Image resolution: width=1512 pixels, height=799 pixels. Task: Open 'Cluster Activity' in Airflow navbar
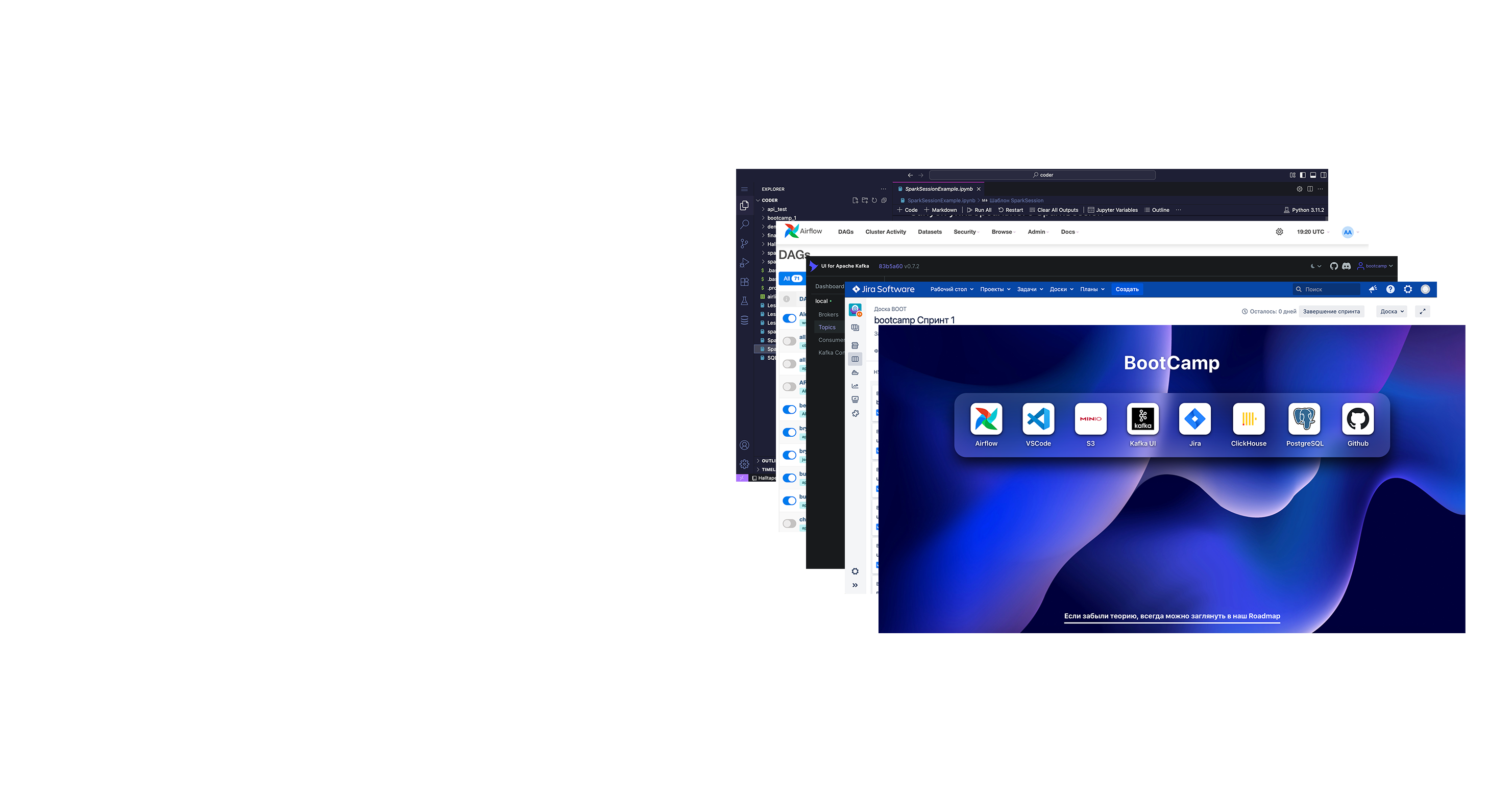coord(885,232)
